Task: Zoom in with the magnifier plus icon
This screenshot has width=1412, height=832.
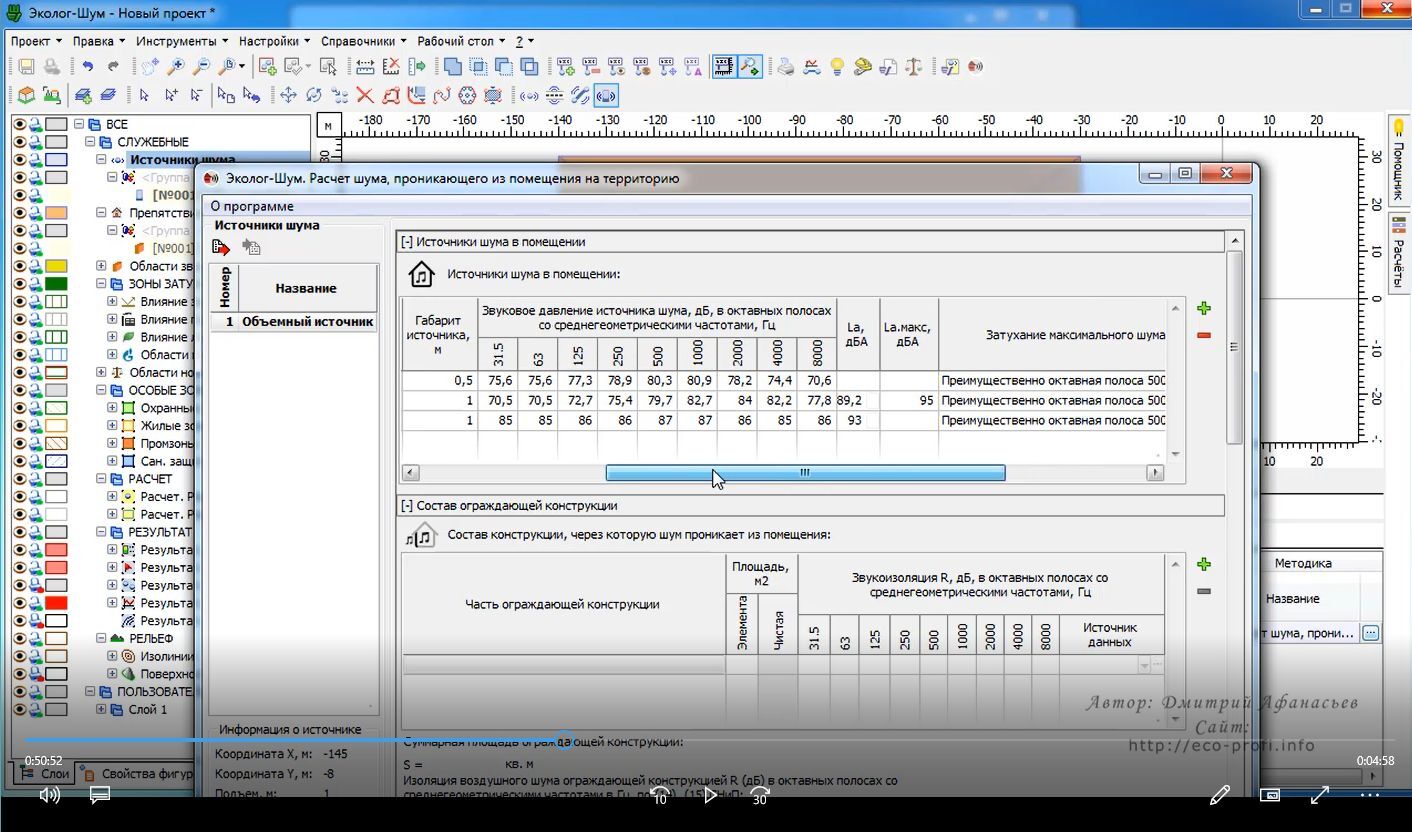Action: 176,67
